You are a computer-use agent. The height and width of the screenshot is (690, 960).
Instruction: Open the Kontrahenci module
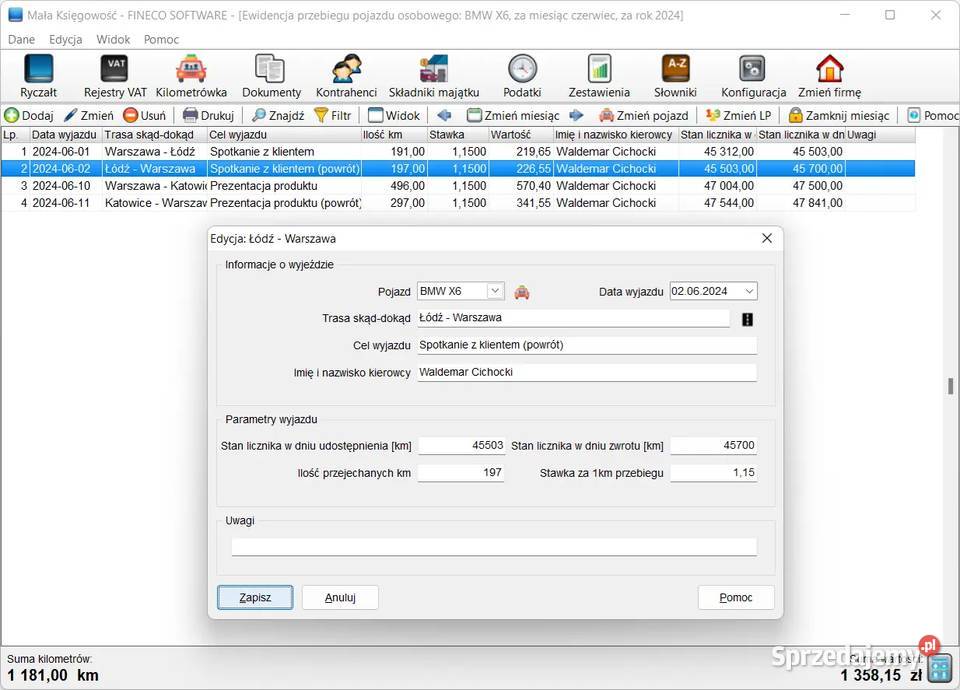pyautogui.click(x=346, y=76)
